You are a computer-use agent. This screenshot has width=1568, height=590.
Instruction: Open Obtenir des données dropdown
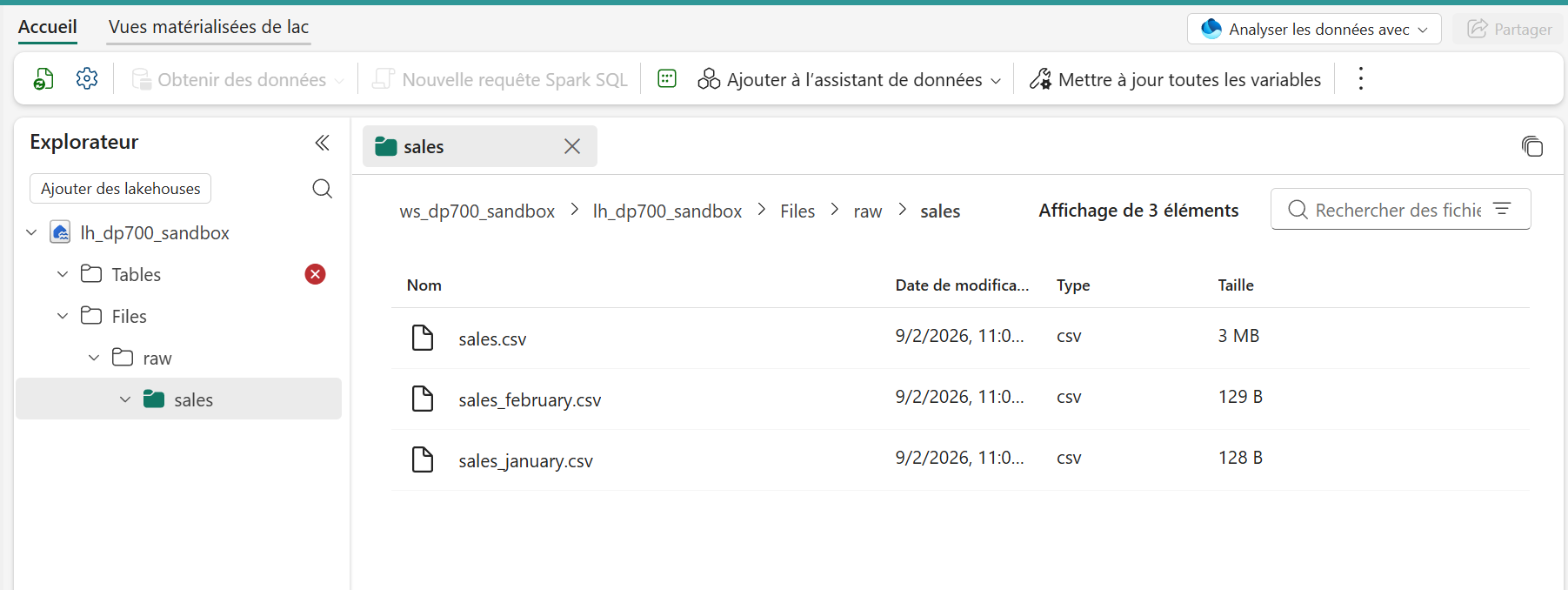[237, 79]
